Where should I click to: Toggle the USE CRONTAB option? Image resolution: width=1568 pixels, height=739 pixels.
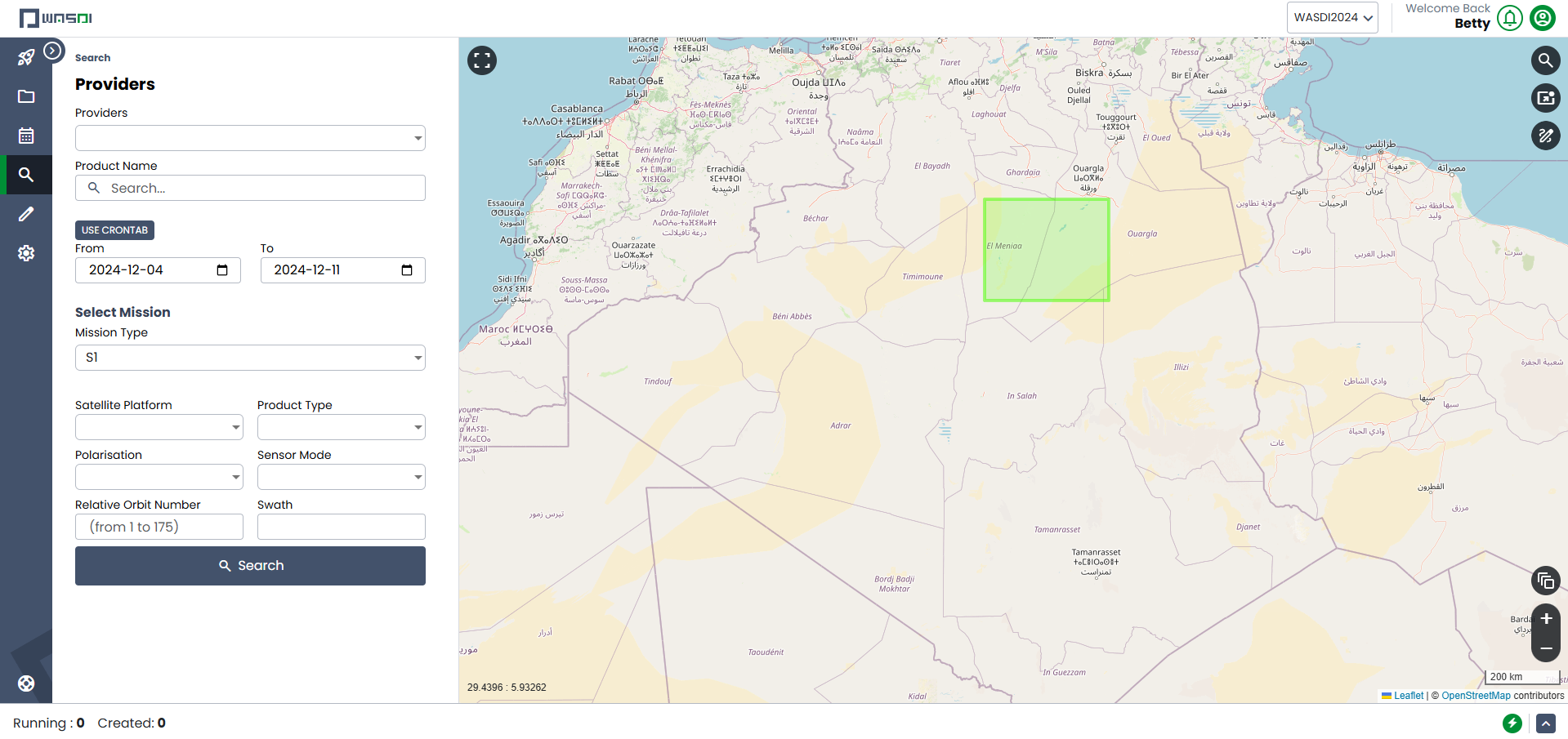114,230
